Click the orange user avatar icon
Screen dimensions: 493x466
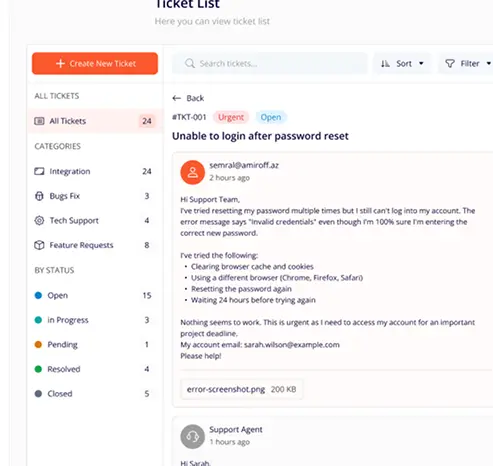(x=192, y=172)
